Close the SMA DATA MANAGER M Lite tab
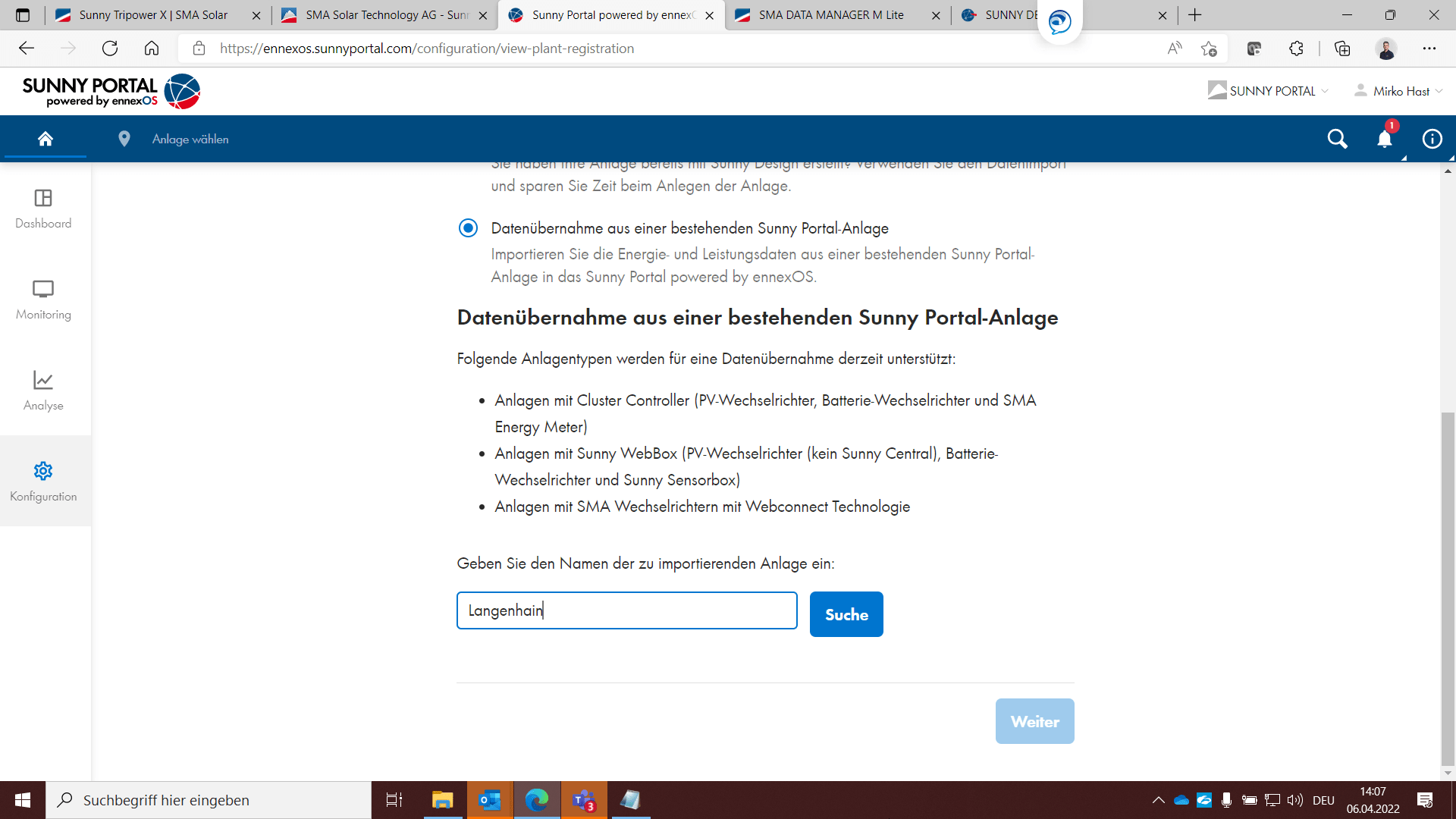Screen dimensions: 1456x819 (936, 15)
